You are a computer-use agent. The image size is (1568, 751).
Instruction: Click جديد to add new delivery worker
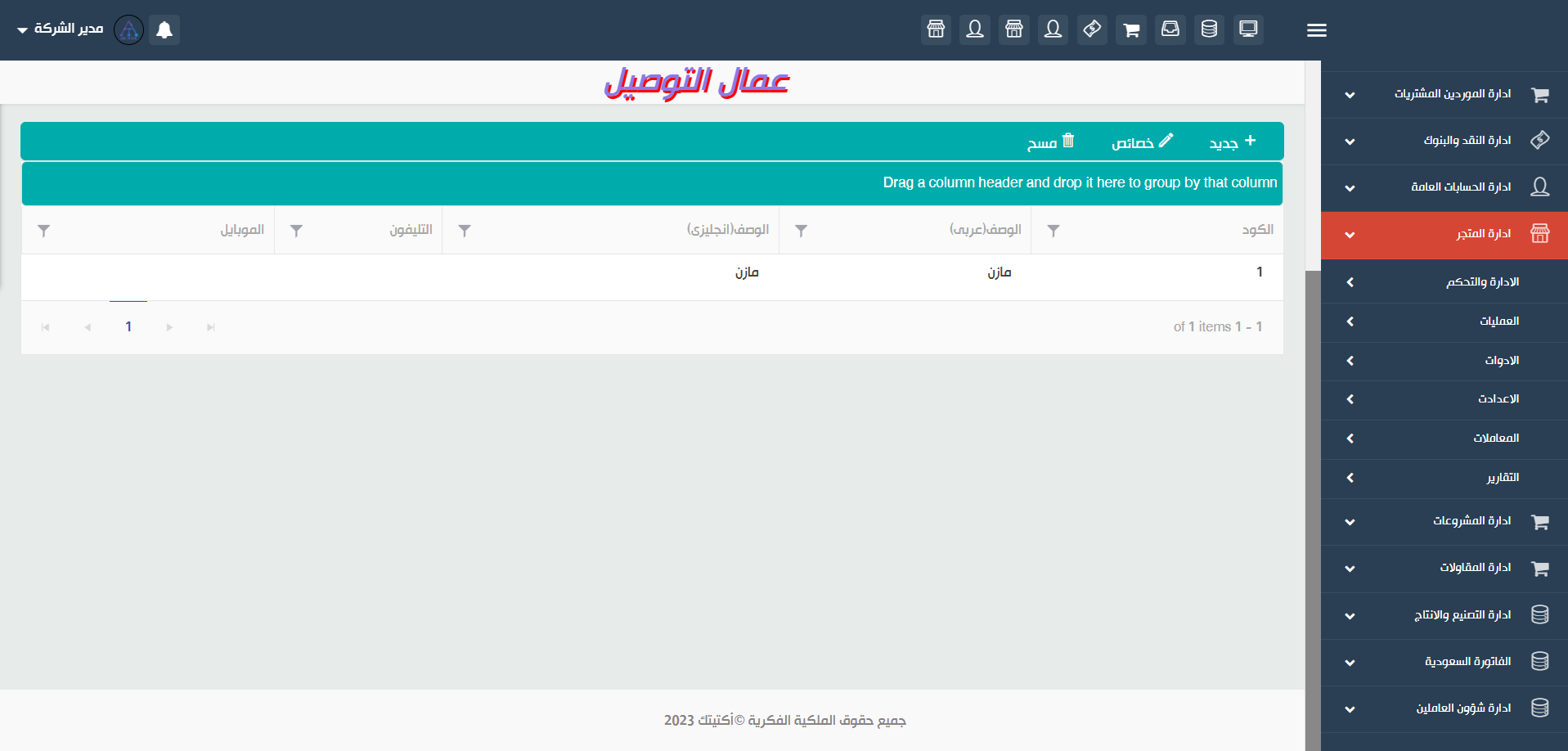pyautogui.click(x=1233, y=142)
